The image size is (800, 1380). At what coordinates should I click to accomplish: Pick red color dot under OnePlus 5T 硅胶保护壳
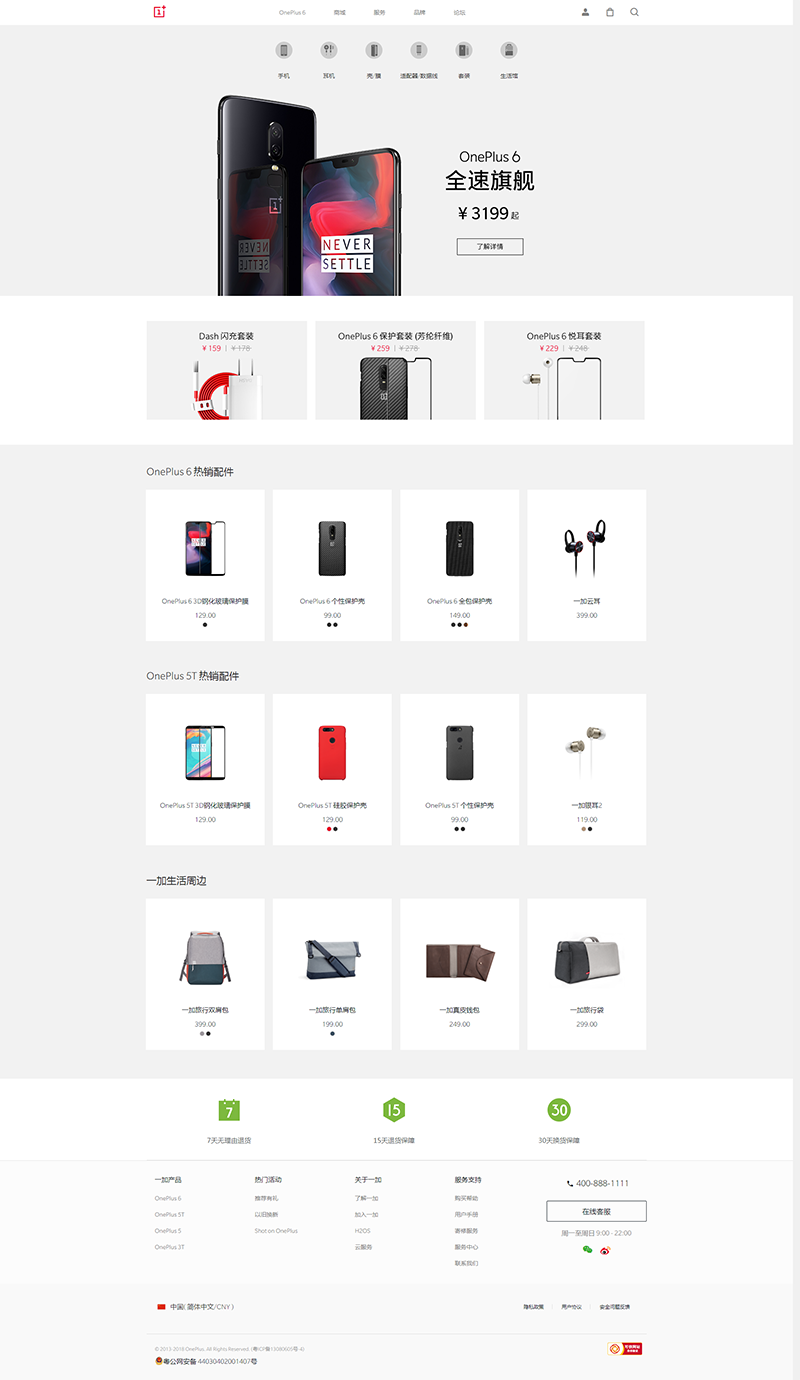coord(329,828)
